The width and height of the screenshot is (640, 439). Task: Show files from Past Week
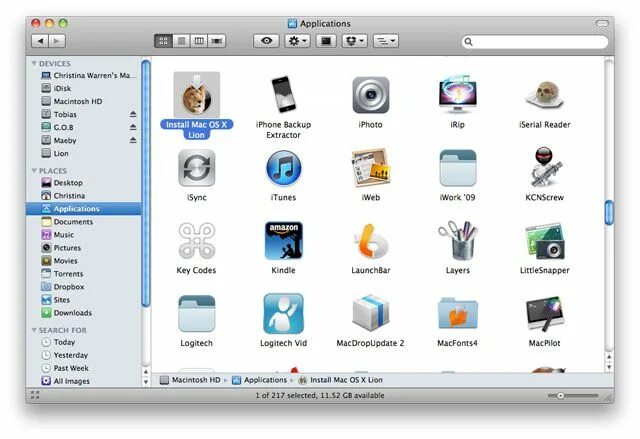pyautogui.click(x=84, y=368)
